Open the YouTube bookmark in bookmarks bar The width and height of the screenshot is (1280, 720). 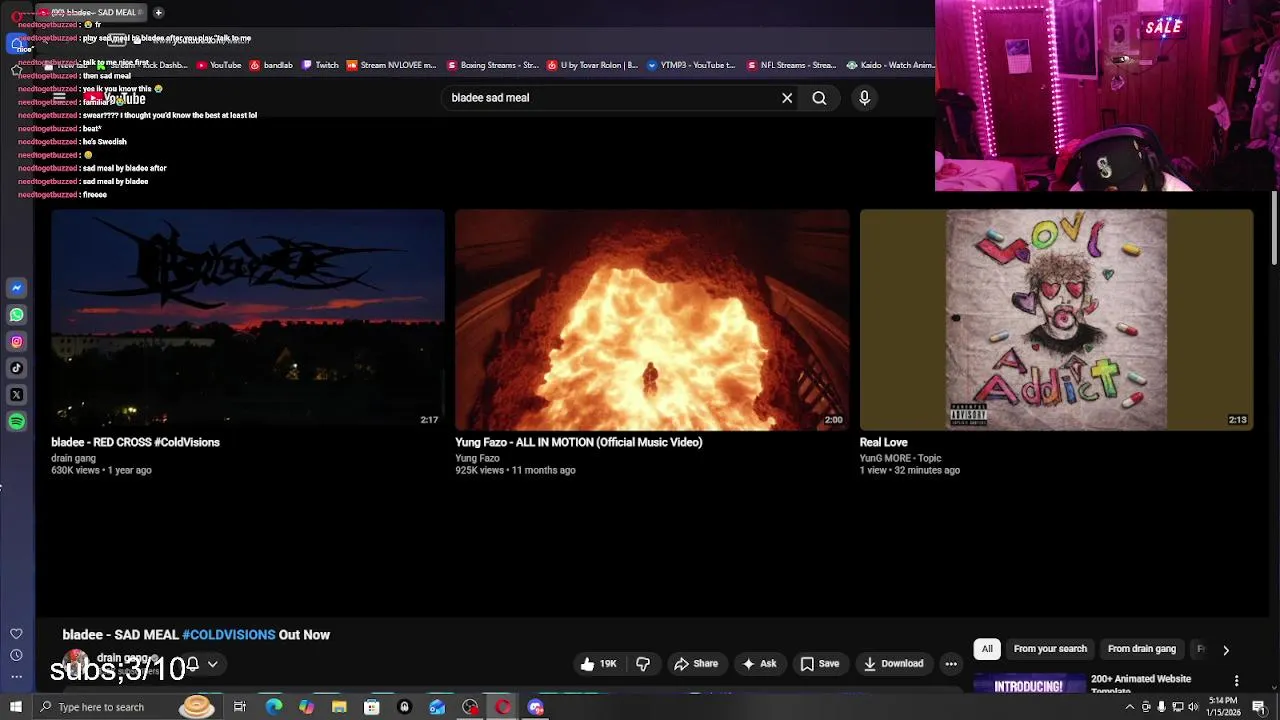(x=219, y=65)
